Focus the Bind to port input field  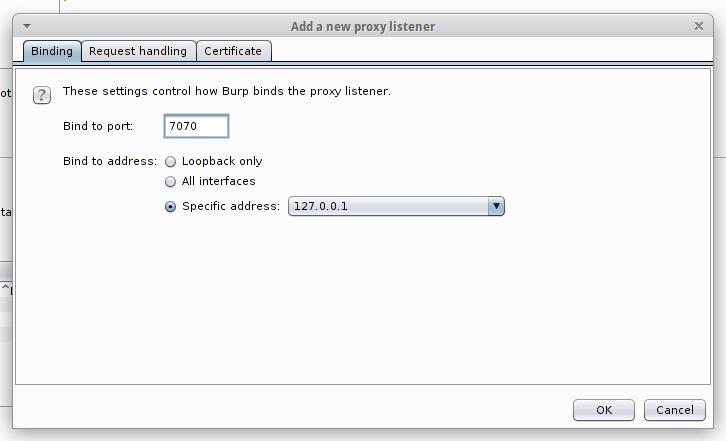point(196,126)
